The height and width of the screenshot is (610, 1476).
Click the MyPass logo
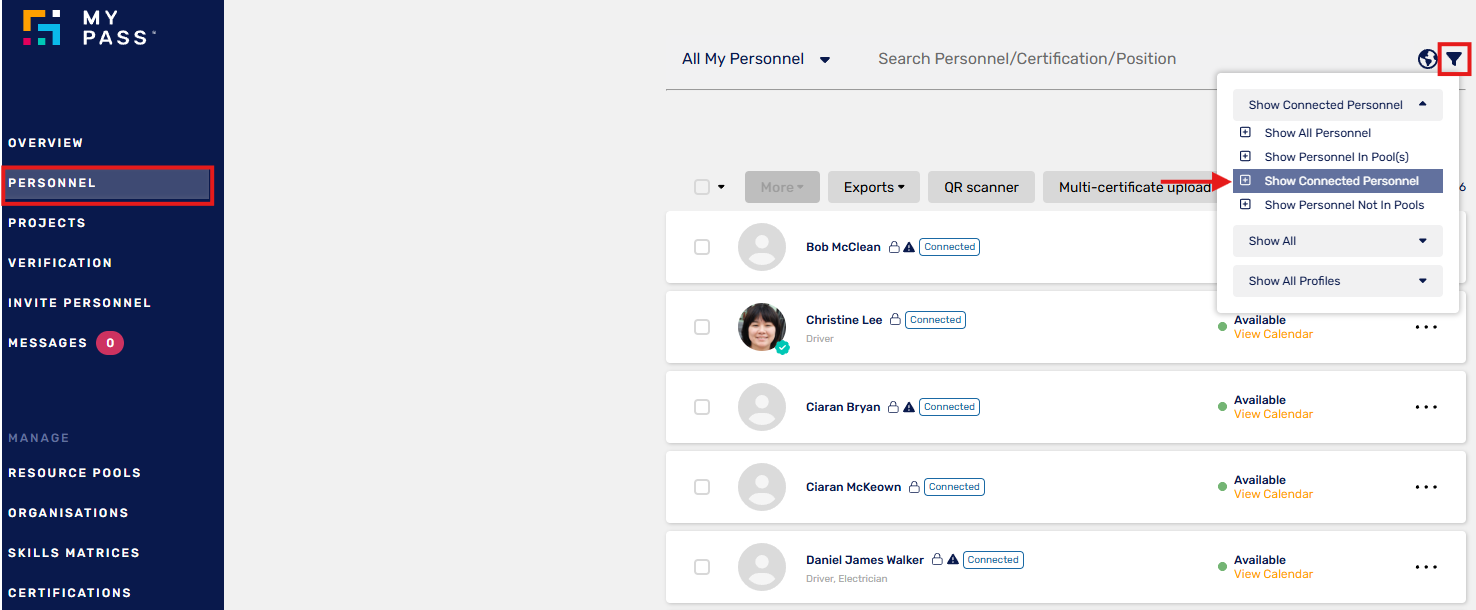point(89,27)
